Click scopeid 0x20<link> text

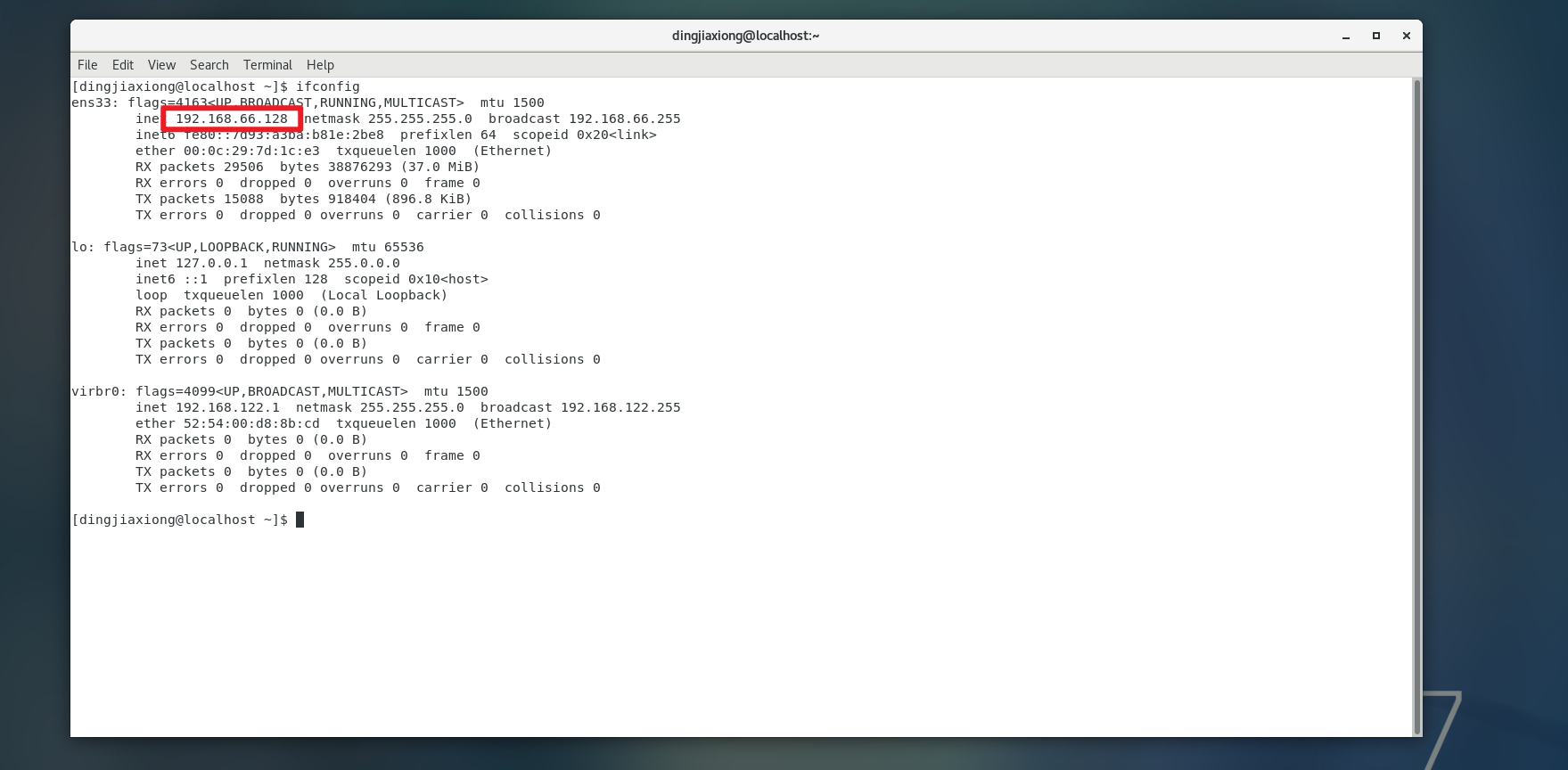[585, 135]
